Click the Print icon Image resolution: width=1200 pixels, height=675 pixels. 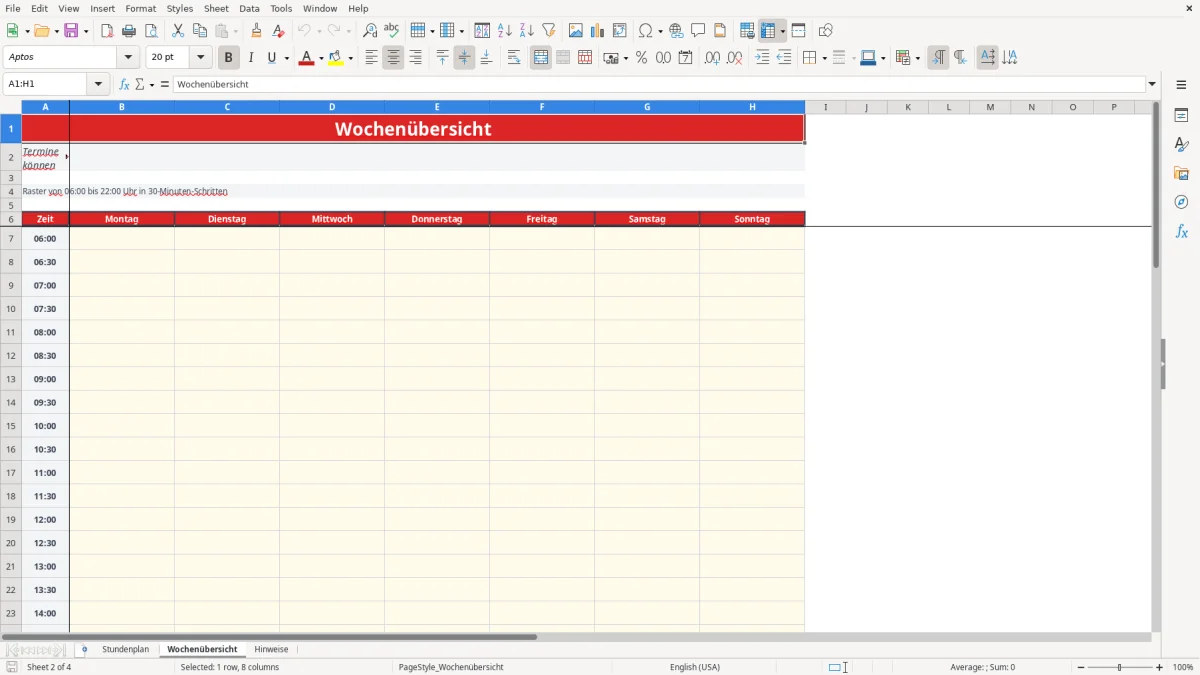[129, 31]
